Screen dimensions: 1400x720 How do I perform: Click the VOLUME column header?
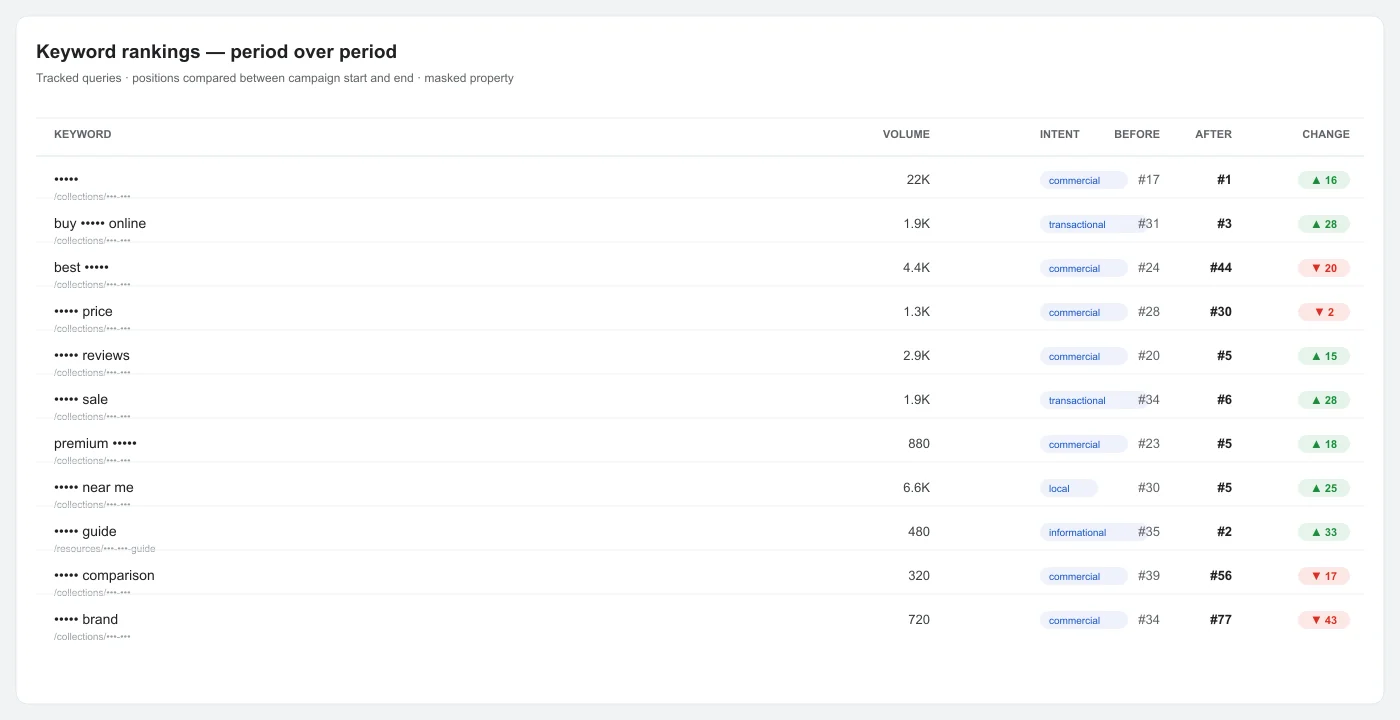click(x=906, y=134)
